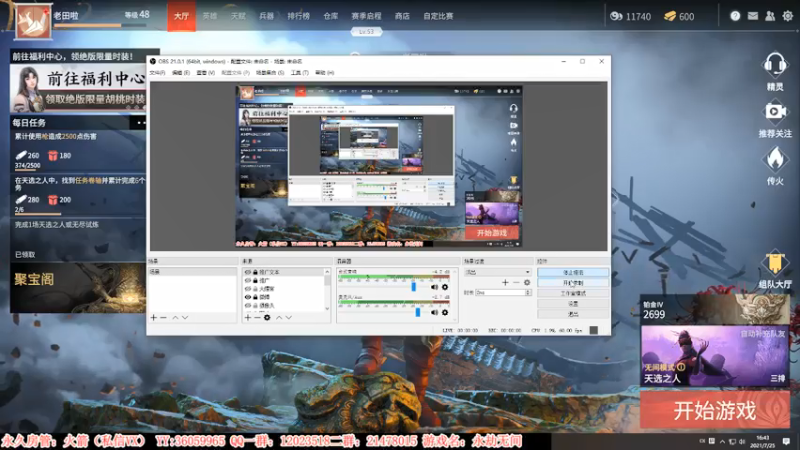800x450 pixels.
Task: Open game settings gear in top right
Action: click(x=788, y=16)
